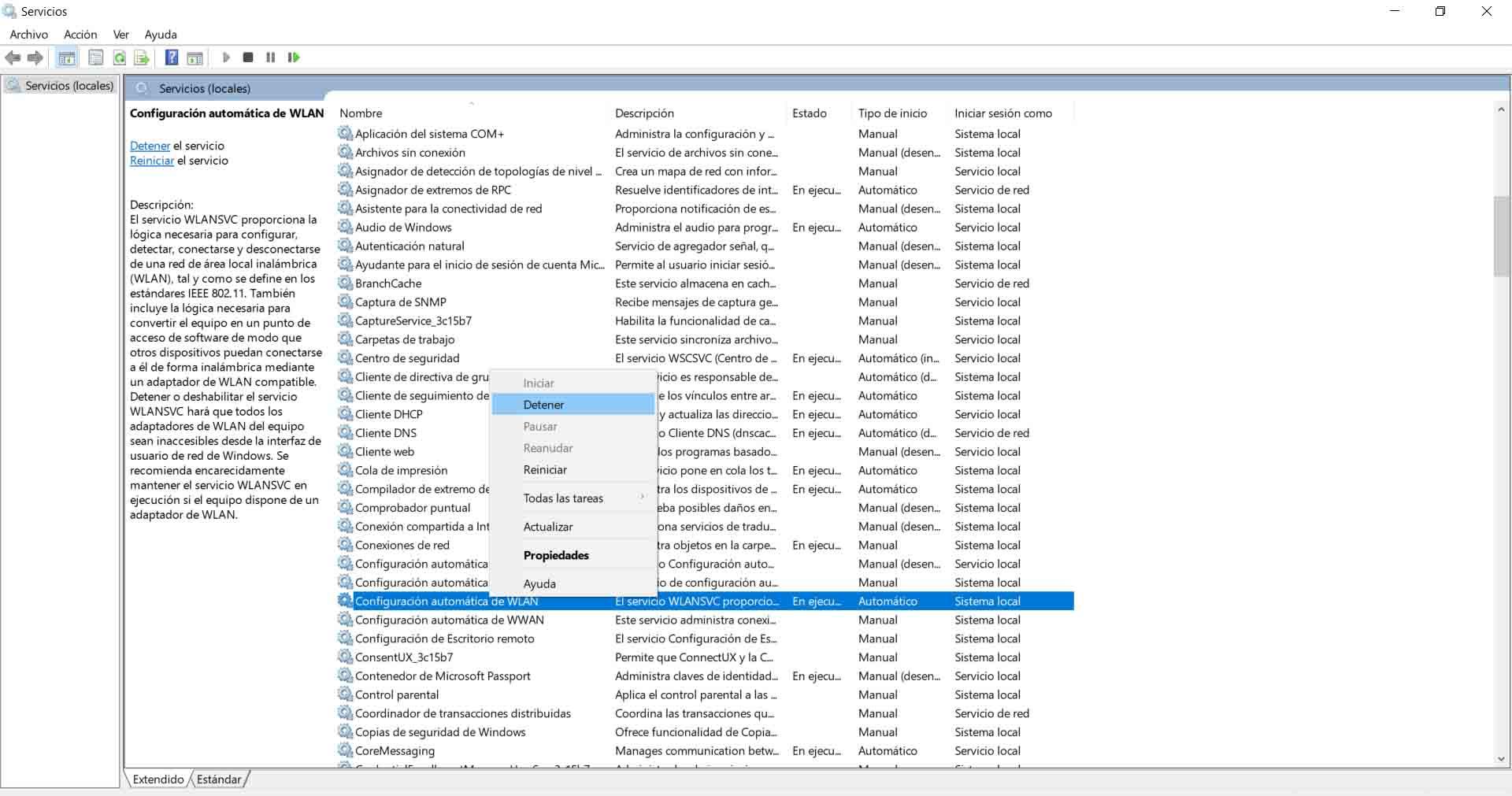The image size is (1512, 796).
Task: Select the CaptureService_3c15b7 service
Action: point(413,320)
